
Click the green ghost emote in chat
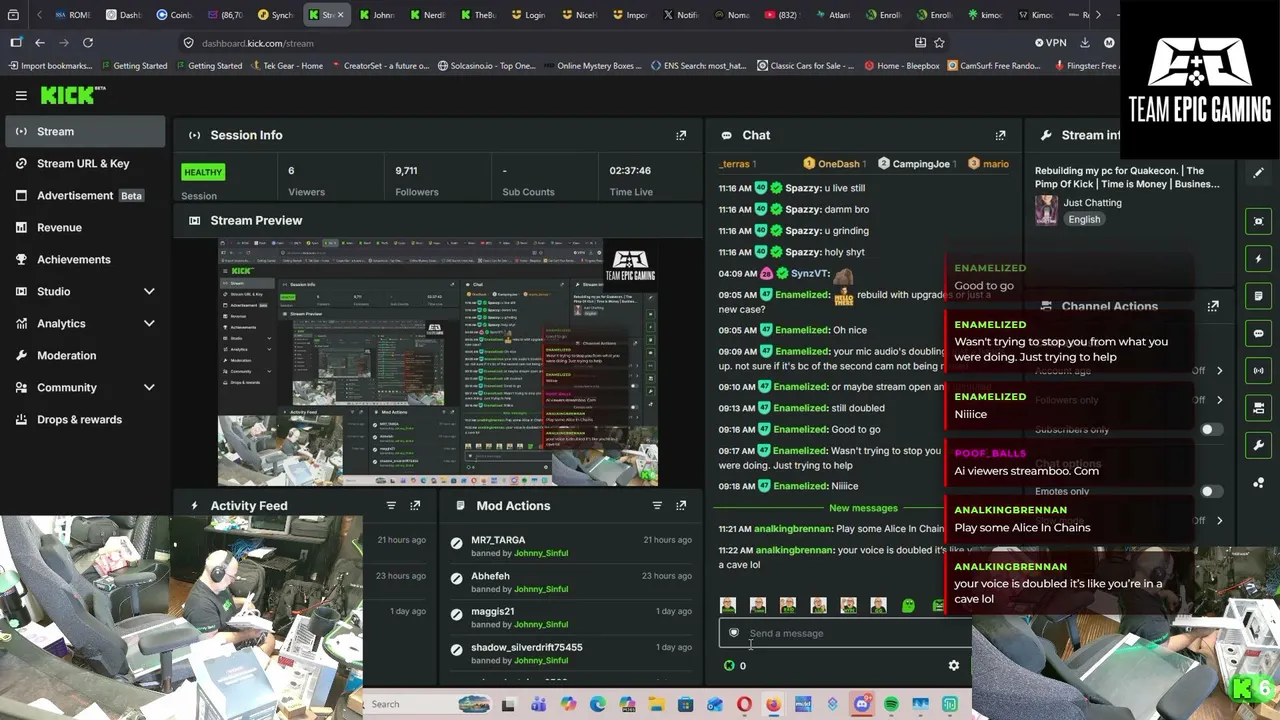908,606
